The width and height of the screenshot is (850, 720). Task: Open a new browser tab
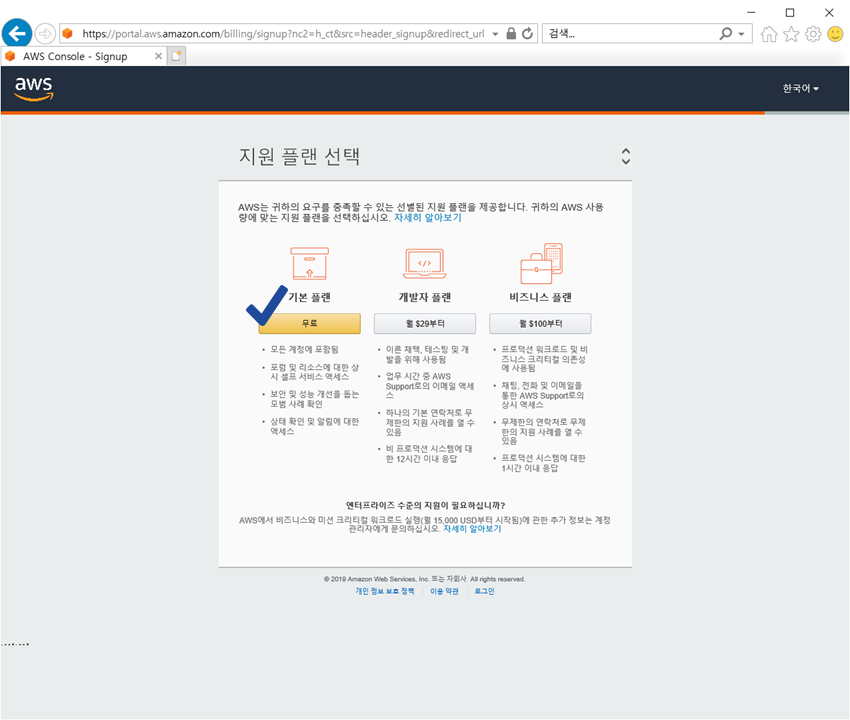[x=176, y=56]
